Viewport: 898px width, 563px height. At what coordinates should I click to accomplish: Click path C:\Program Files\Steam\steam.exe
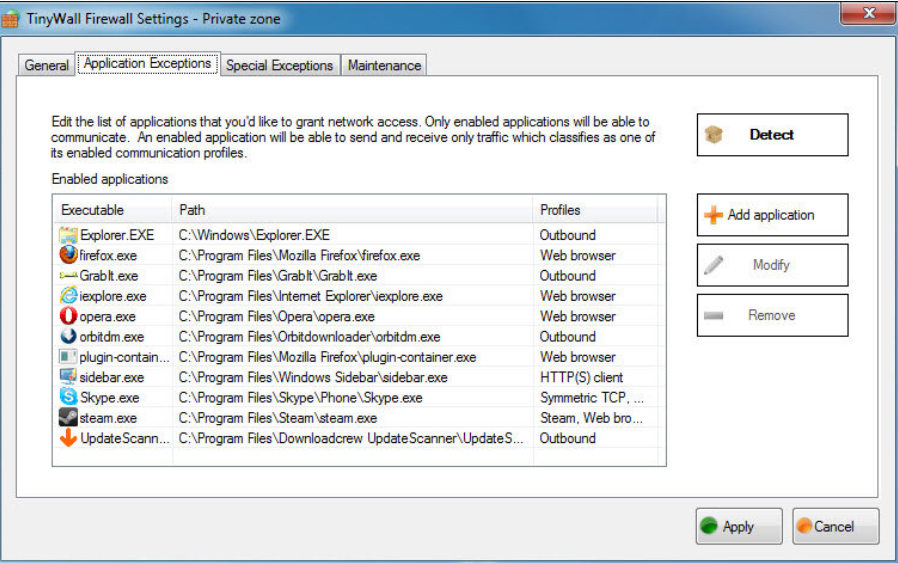(278, 418)
